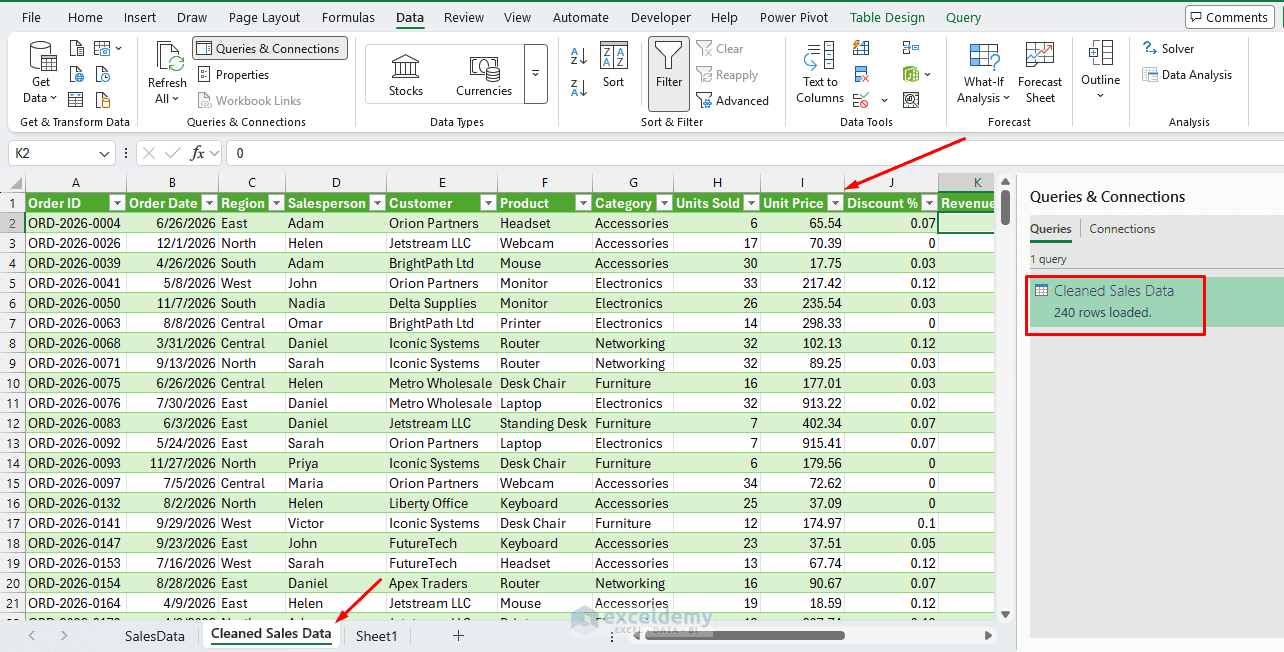The height and width of the screenshot is (652, 1284).
Task: Sort Z to A descending
Action: click(x=579, y=87)
